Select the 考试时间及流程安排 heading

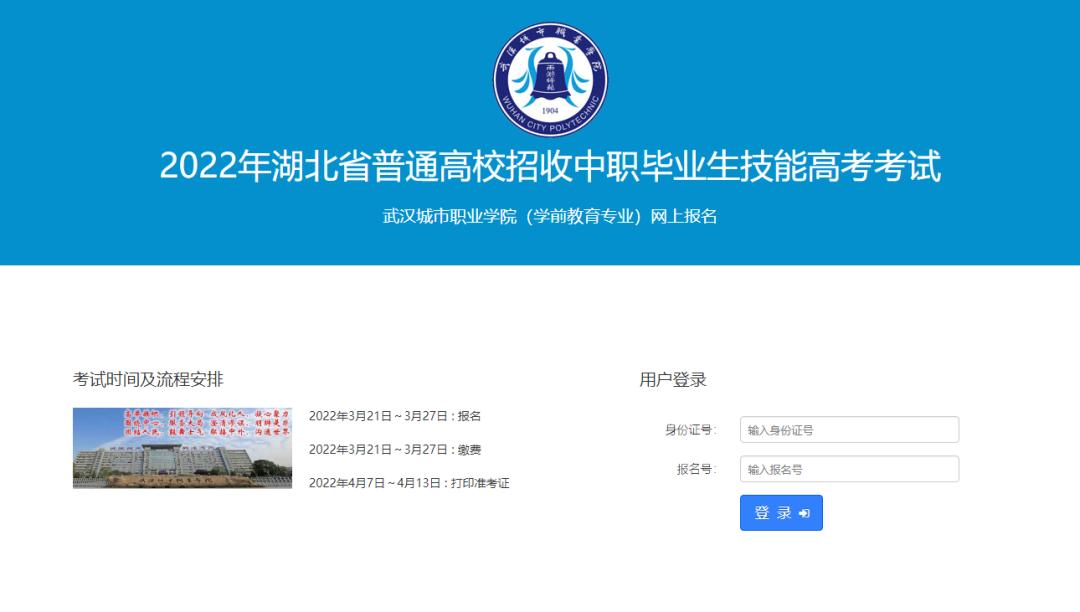[148, 379]
